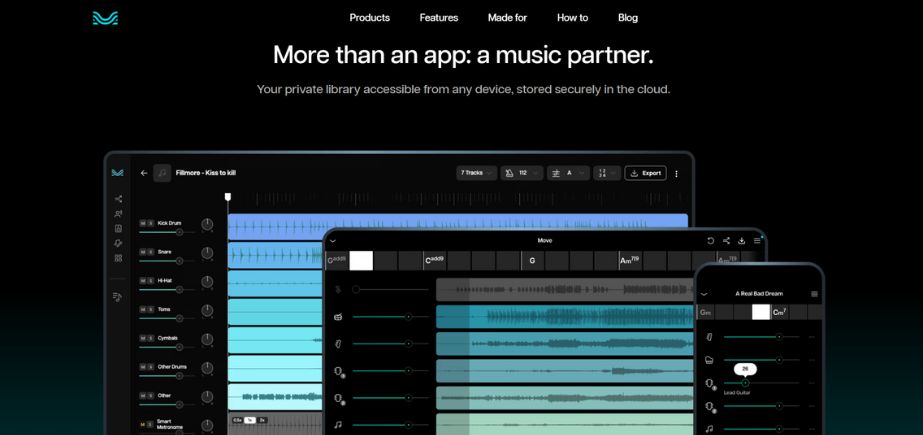Image resolution: width=923 pixels, height=435 pixels.
Task: Click the piano track icon on the phone
Action: pyautogui.click(x=709, y=360)
